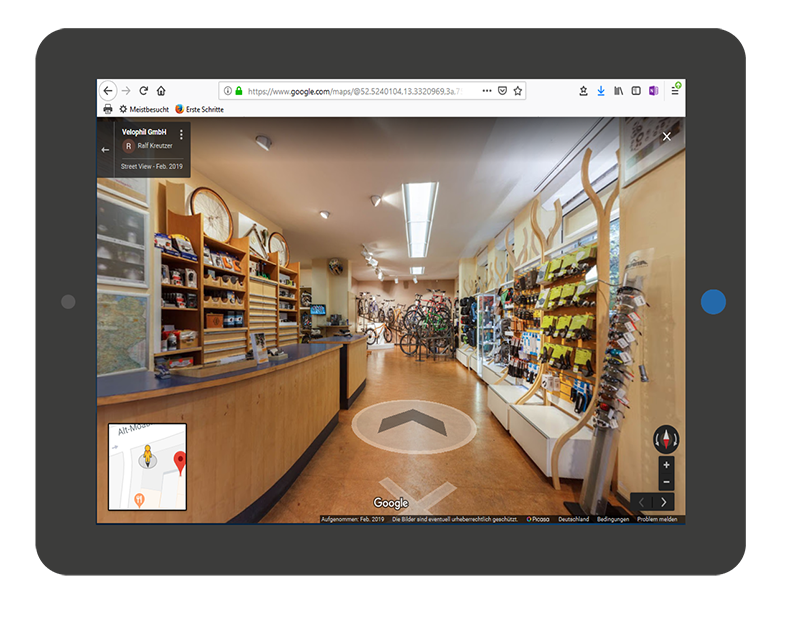Viewport: 800px width, 632px height.
Task: Go back with arrow beside Velophil GmbH
Action: click(105, 150)
